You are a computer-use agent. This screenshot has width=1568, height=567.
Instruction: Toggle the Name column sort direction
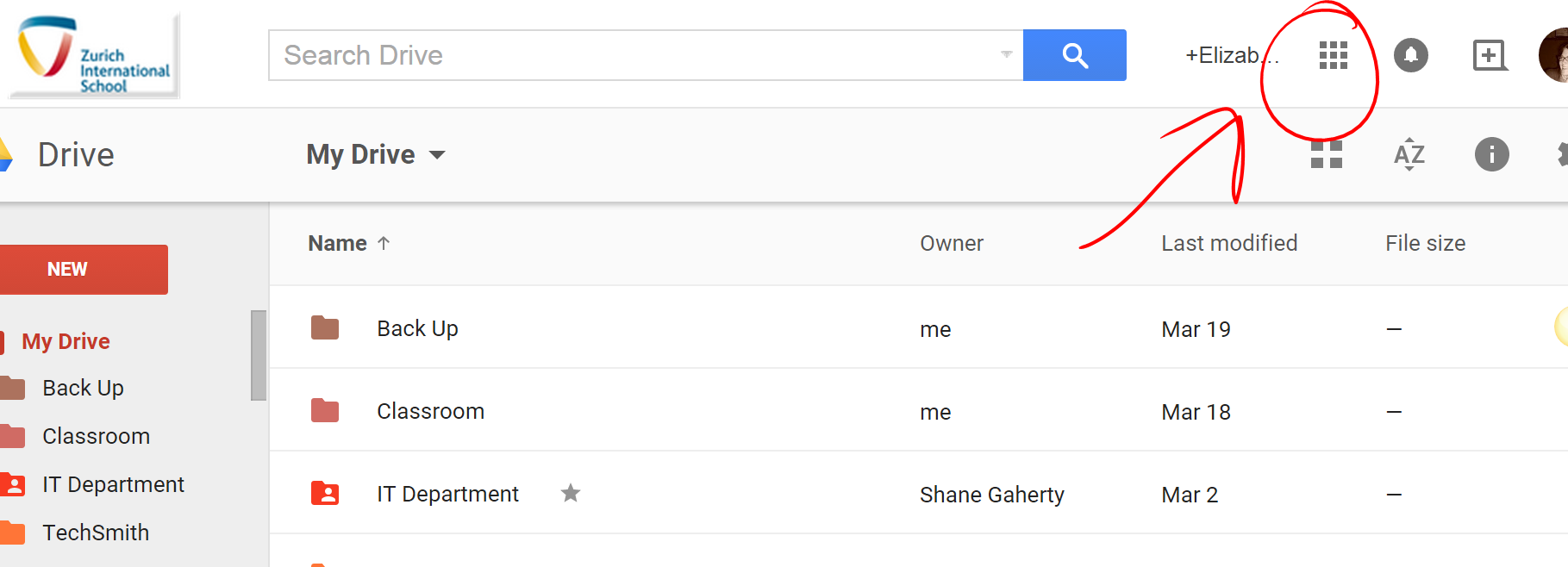pyautogui.click(x=384, y=243)
